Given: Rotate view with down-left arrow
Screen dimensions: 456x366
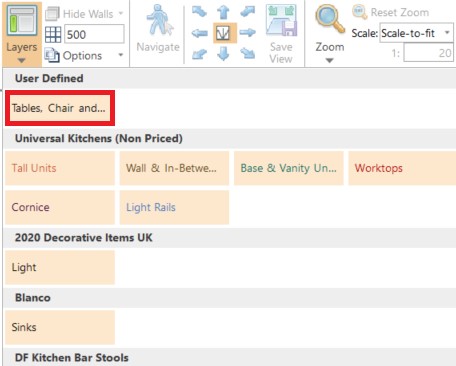Looking at the screenshot, I should pos(199,54).
